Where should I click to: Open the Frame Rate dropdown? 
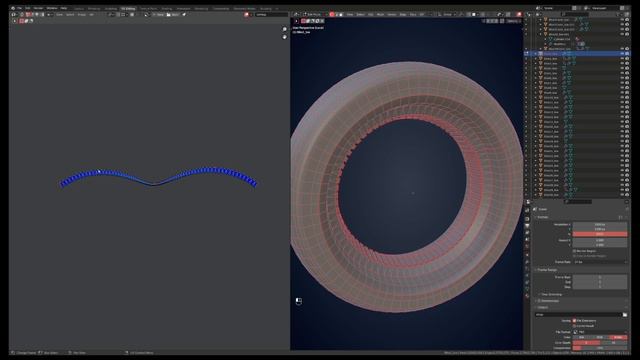click(x=600, y=262)
